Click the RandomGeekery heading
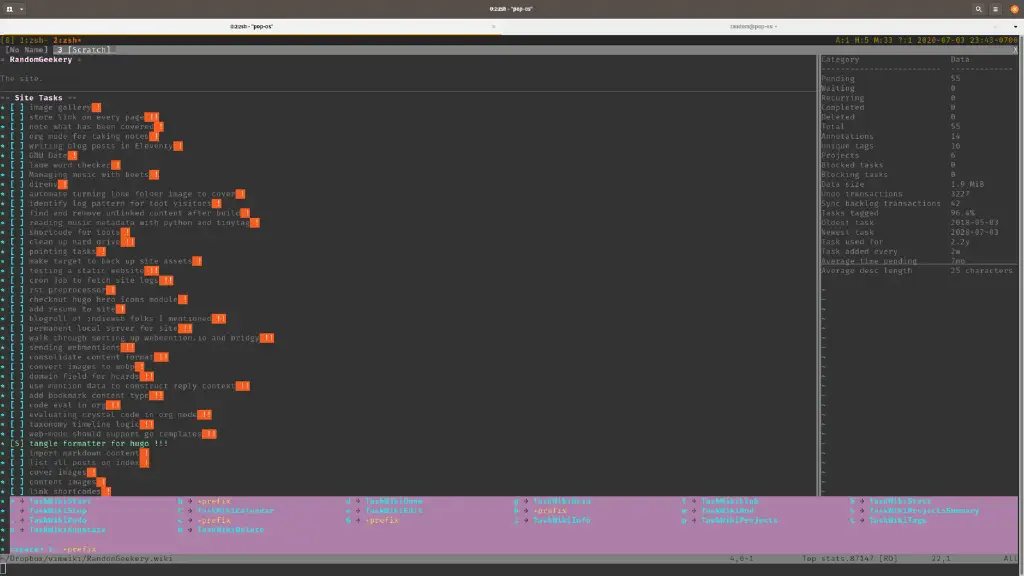This screenshot has height=576, width=1024. click(x=40, y=59)
